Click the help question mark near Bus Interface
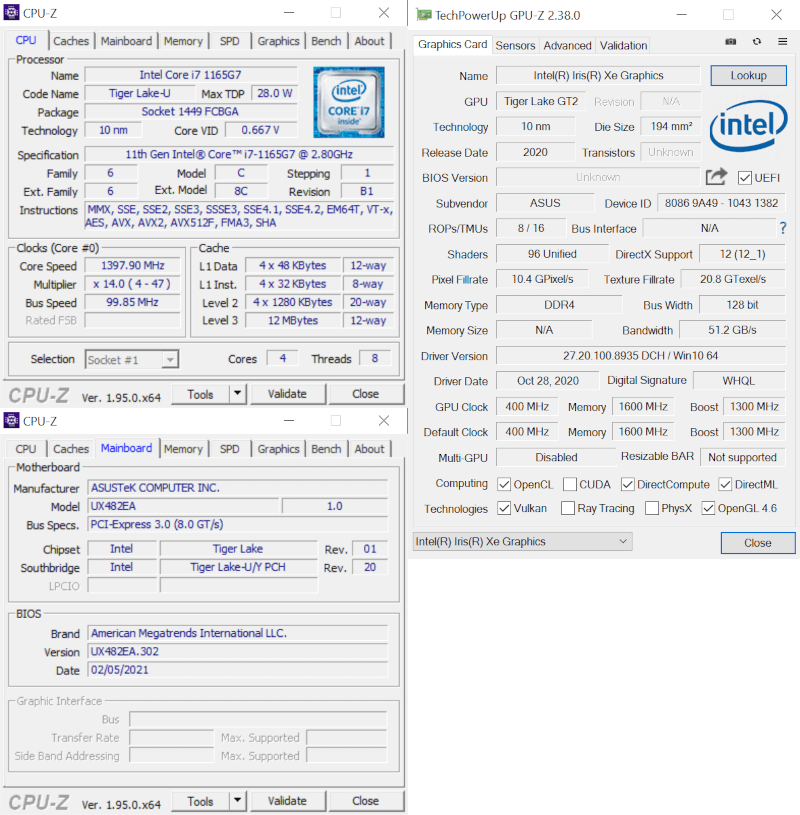This screenshot has height=815, width=800. tap(782, 228)
